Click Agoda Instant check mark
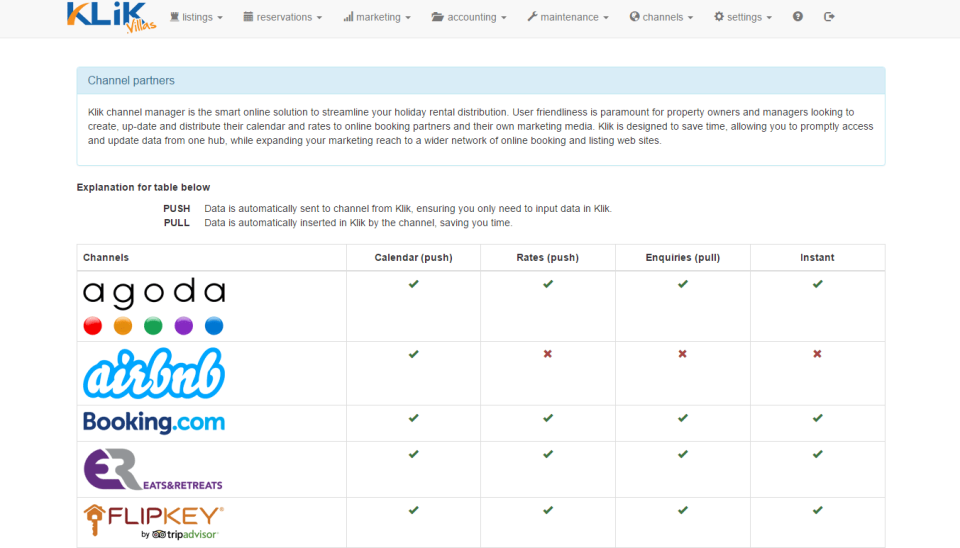The width and height of the screenshot is (960, 548). [817, 283]
